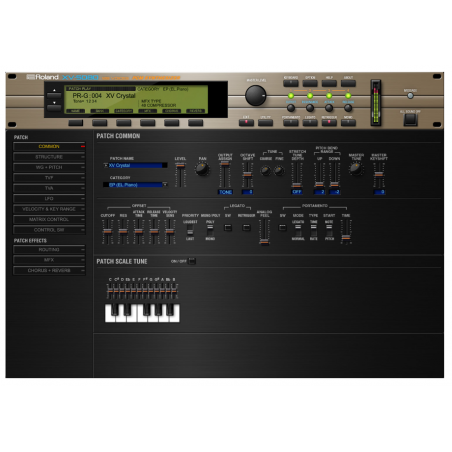Open the LFO tab
This screenshot has height=452, width=452.
coord(49,198)
